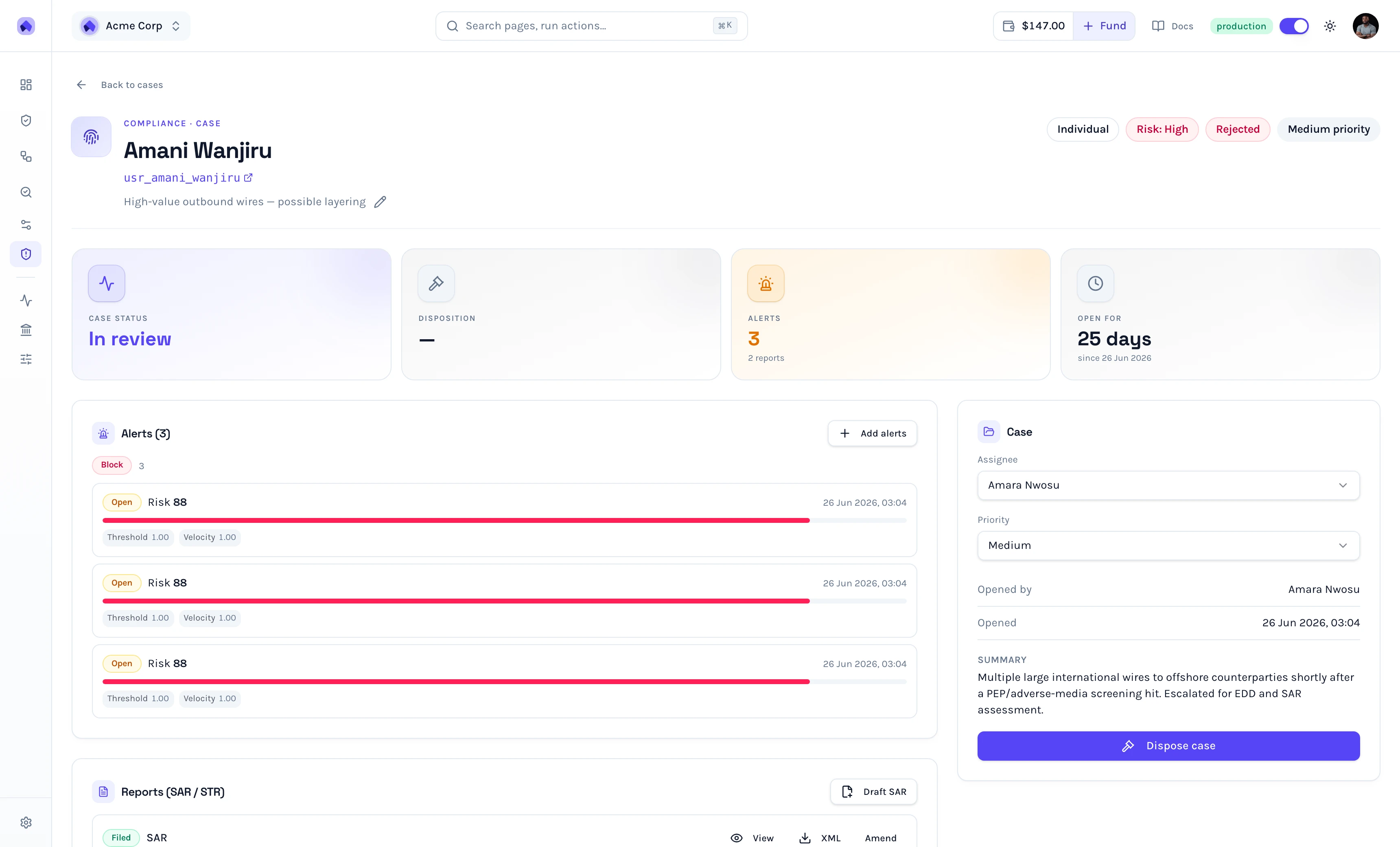Edit case description with pencil icon
Viewport: 1400px width, 847px height.
[380, 202]
